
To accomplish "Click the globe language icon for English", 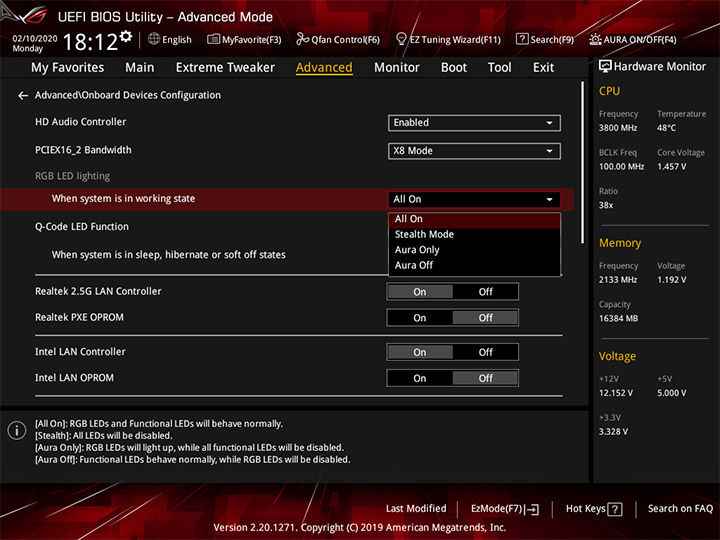I will coord(154,40).
